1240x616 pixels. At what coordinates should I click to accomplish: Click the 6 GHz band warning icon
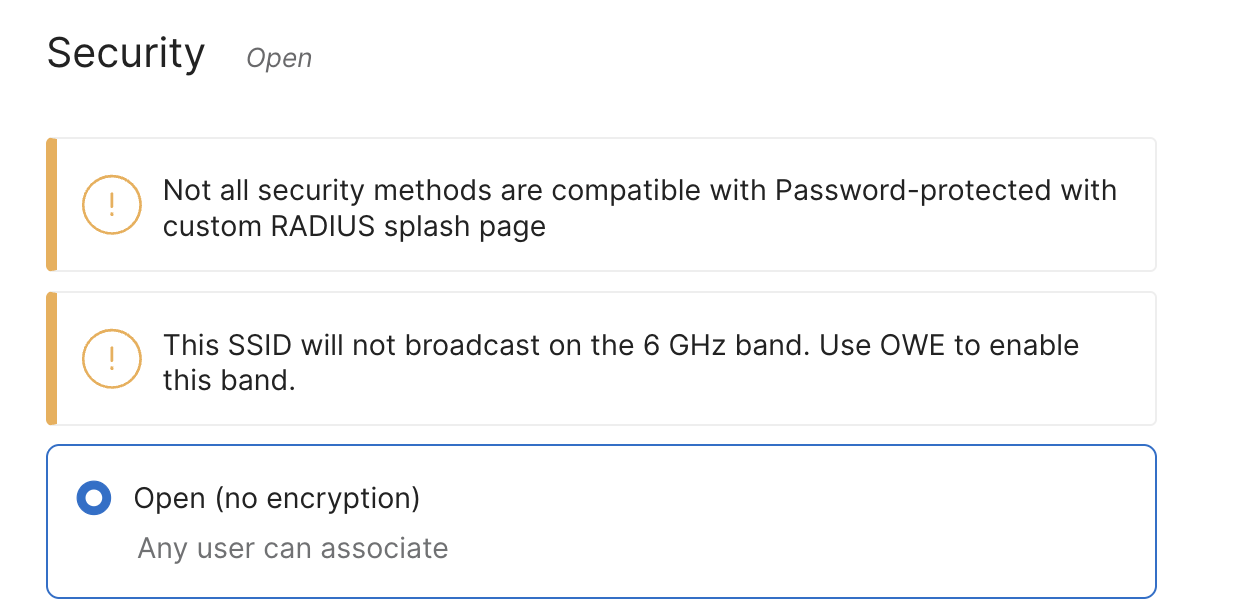(x=112, y=358)
